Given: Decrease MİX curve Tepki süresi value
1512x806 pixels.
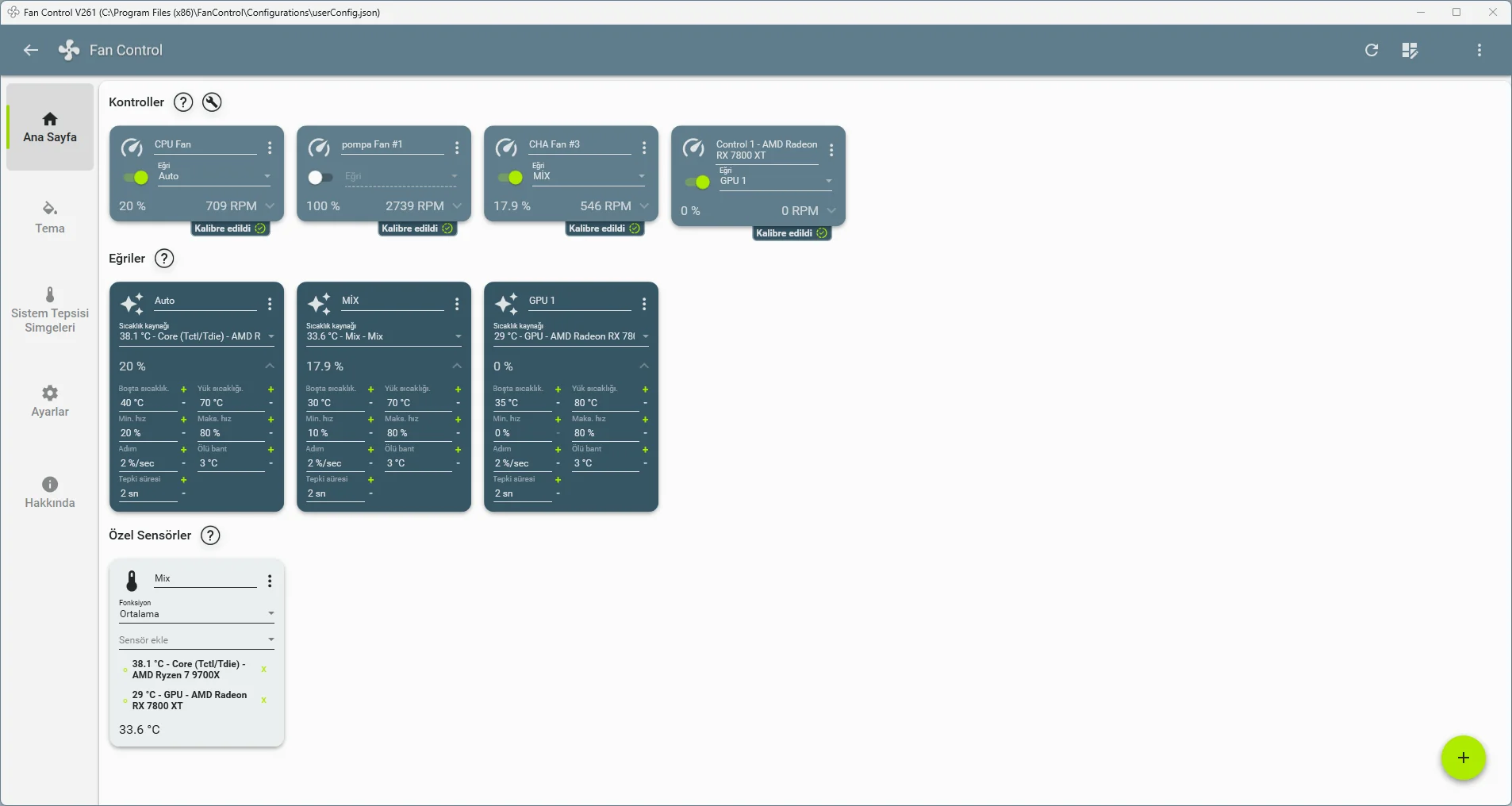Looking at the screenshot, I should coord(371,494).
